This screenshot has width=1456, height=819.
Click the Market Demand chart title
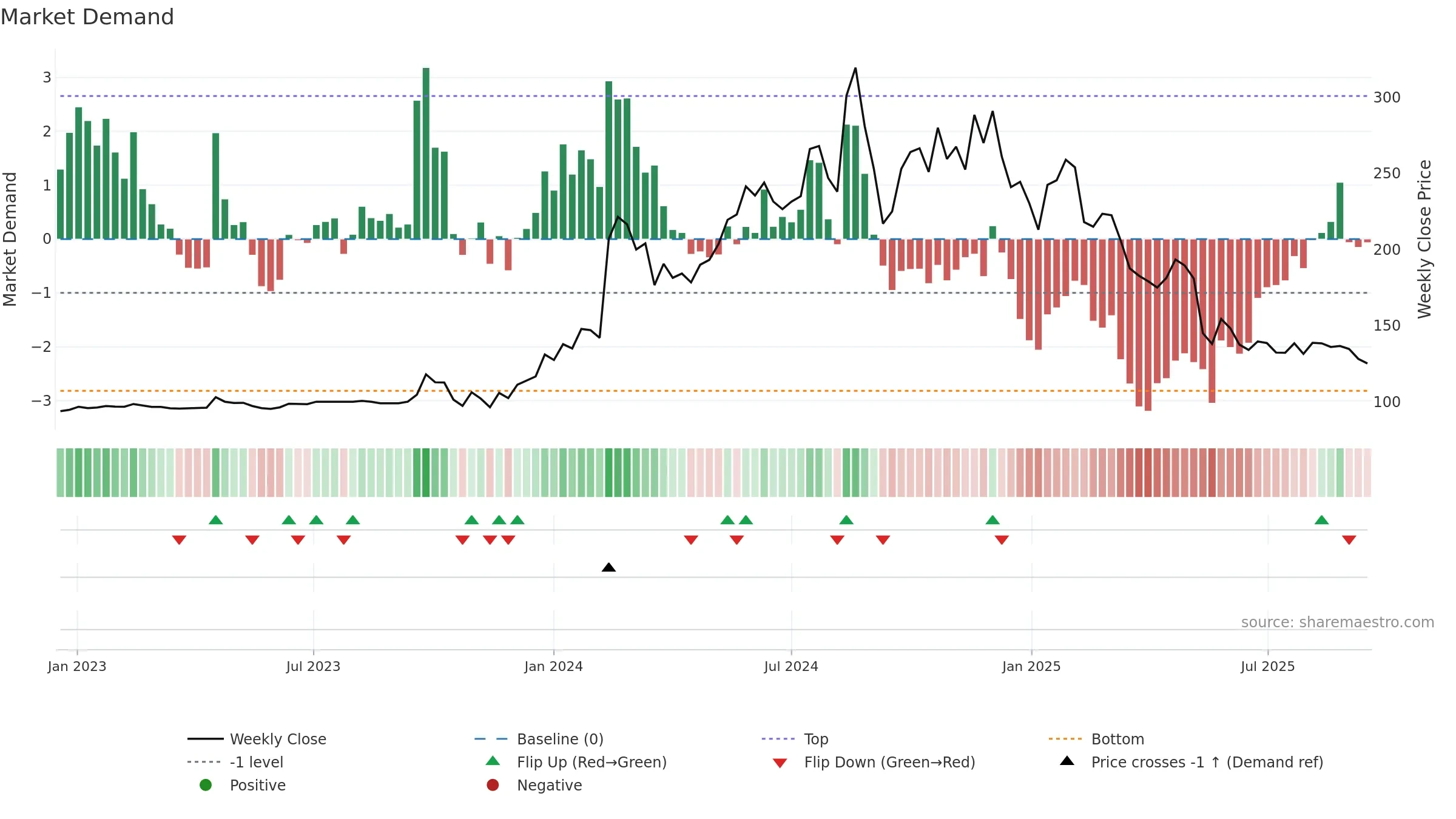point(87,17)
